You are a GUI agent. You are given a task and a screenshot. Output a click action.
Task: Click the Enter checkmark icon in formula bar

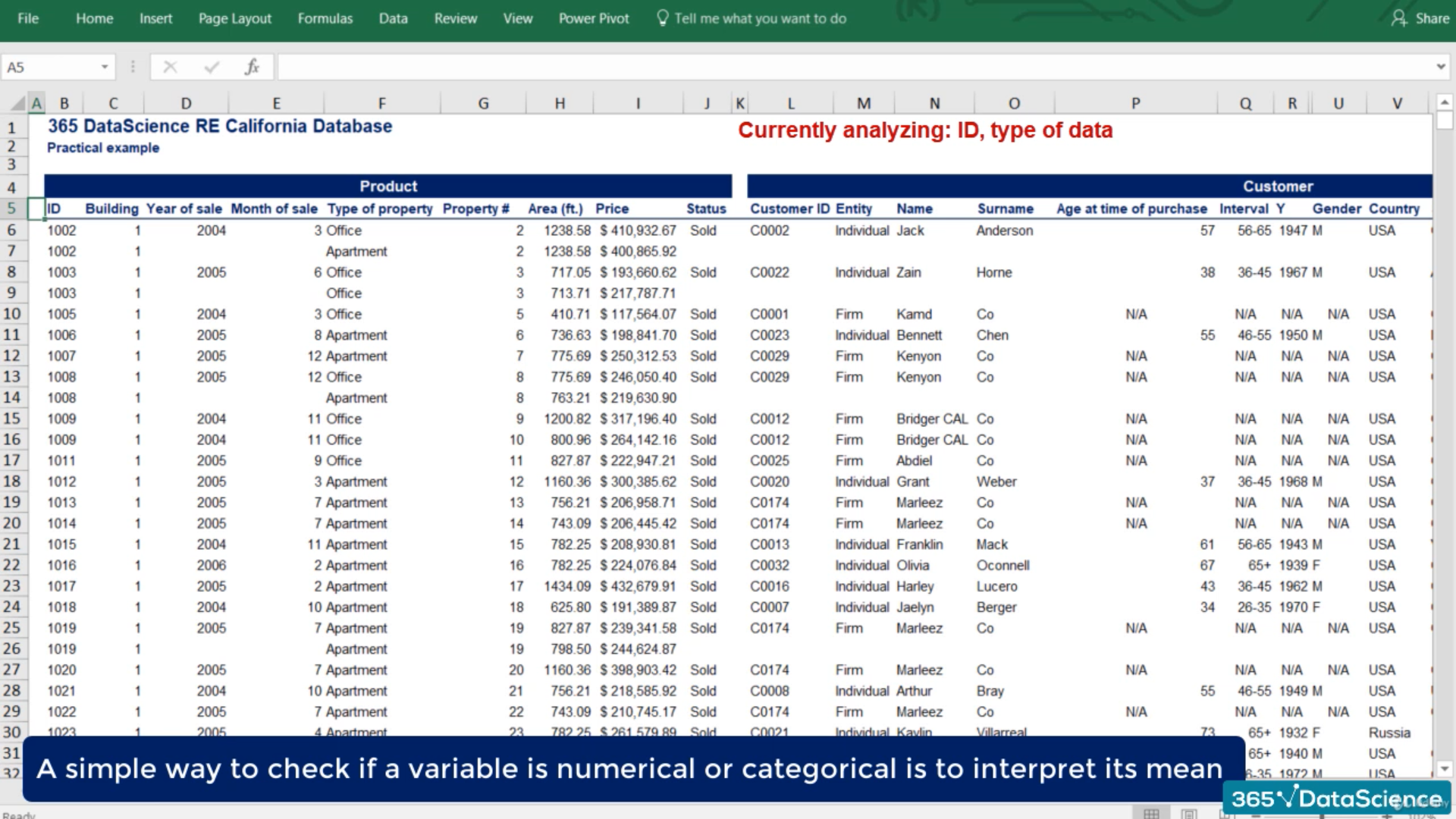pos(212,67)
